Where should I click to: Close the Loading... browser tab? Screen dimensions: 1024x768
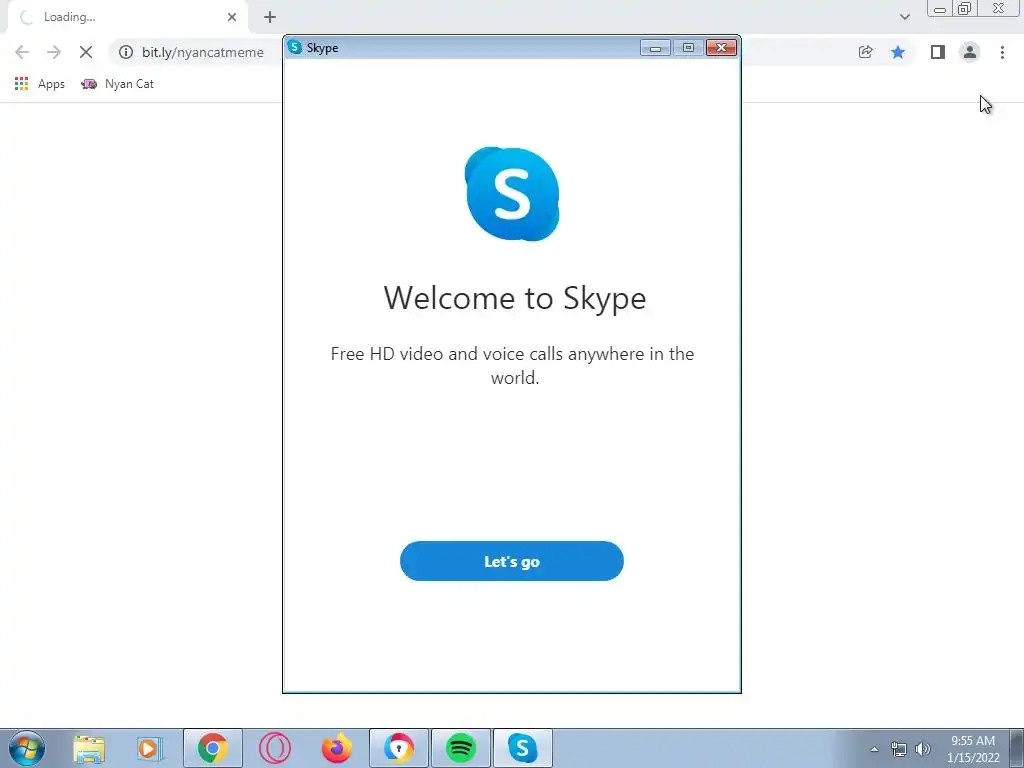click(232, 17)
